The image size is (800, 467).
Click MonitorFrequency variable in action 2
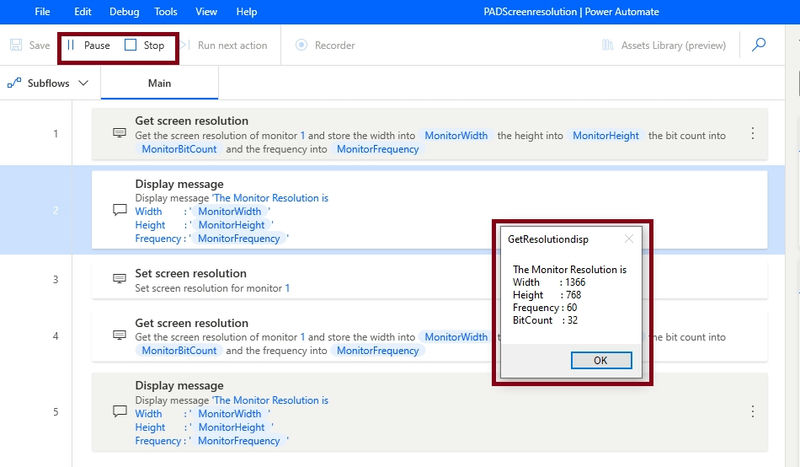(x=239, y=239)
